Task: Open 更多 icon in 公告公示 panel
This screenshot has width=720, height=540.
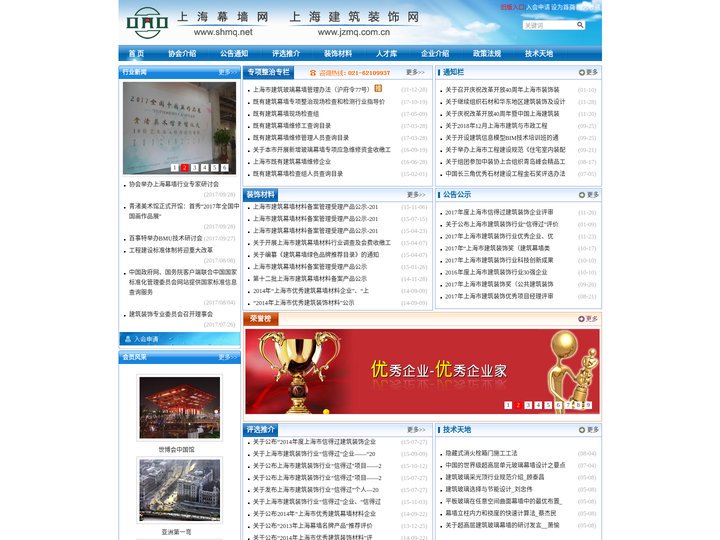Action: click(582, 195)
